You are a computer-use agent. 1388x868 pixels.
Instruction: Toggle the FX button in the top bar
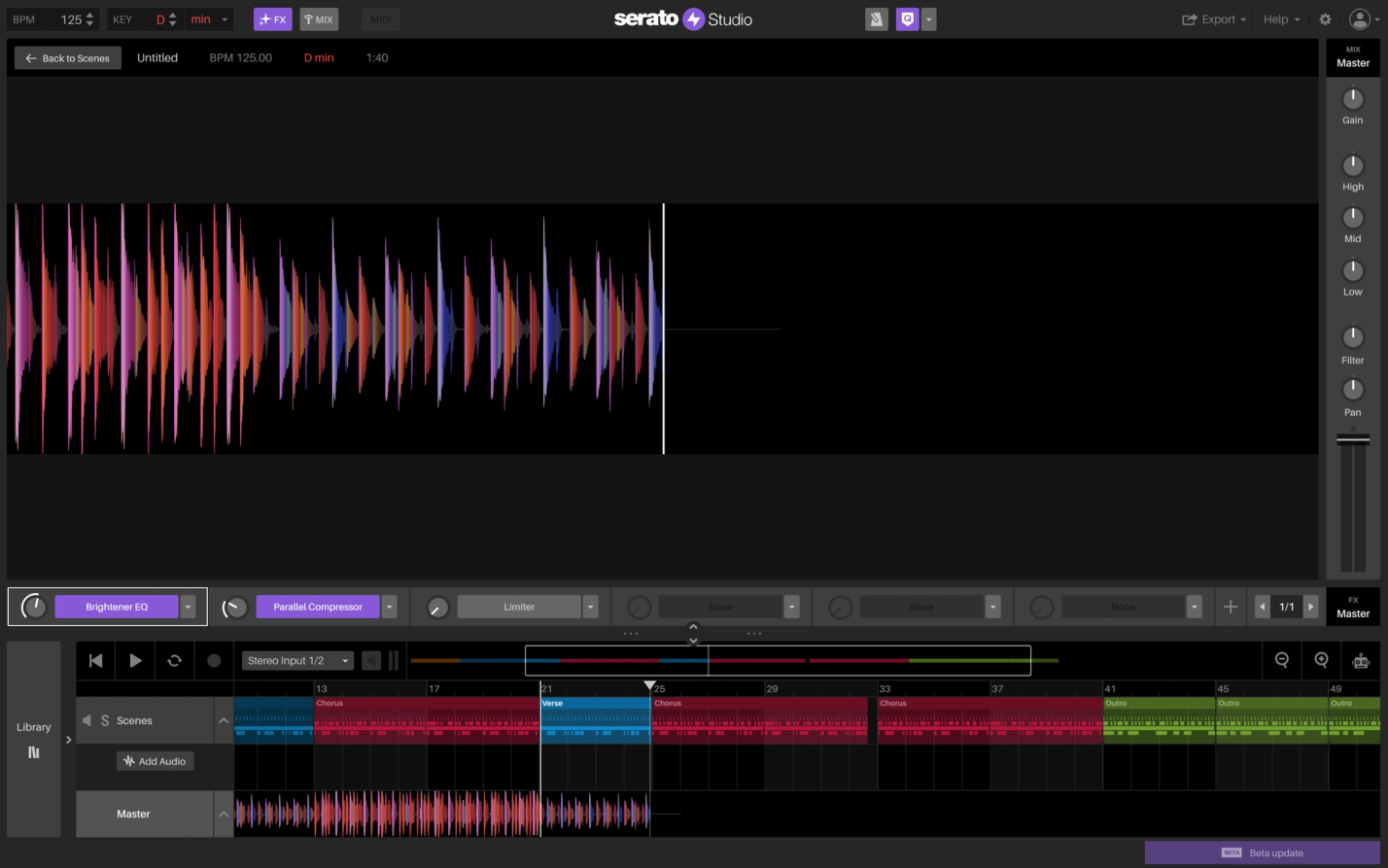pos(273,18)
